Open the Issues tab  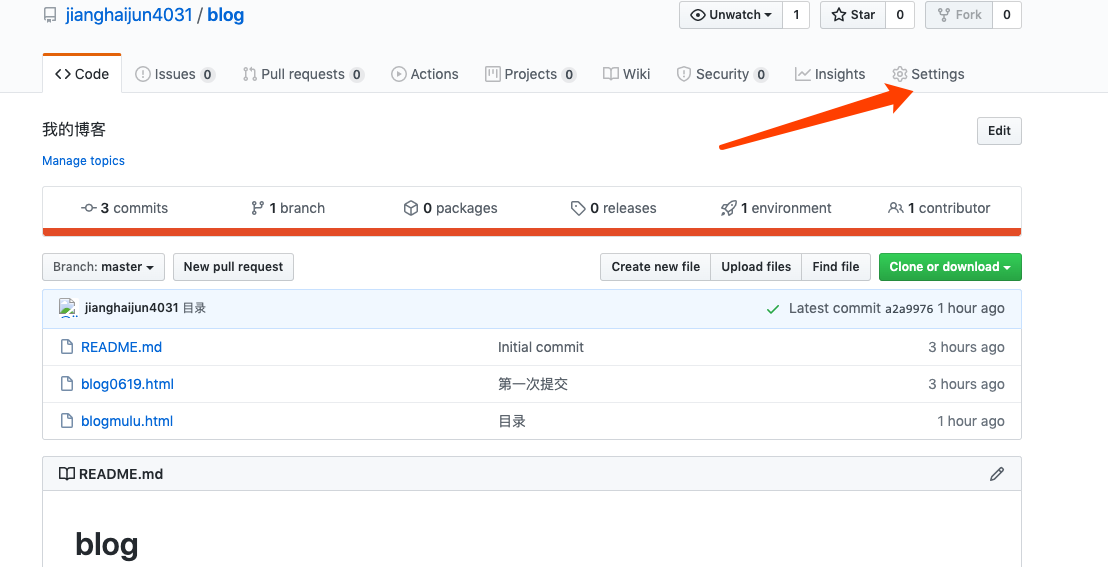click(x=175, y=74)
